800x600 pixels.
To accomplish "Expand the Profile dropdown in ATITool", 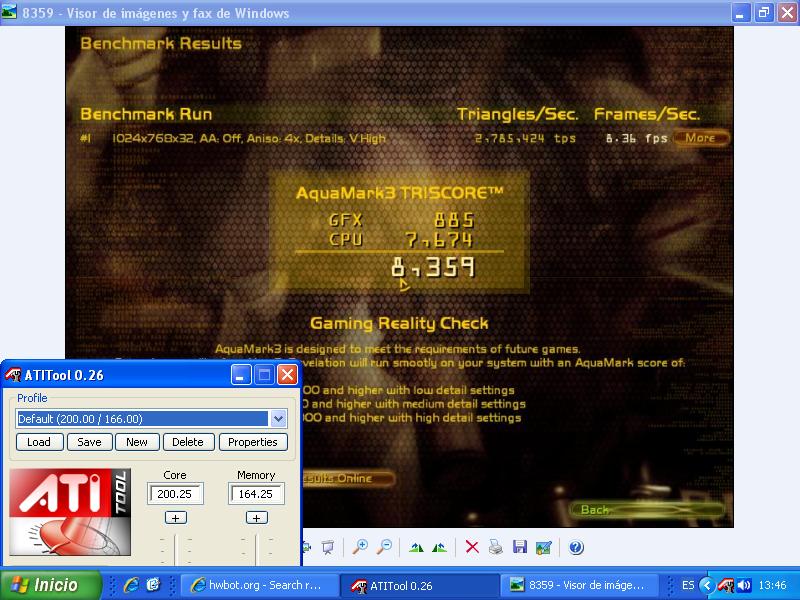I will (x=278, y=419).
